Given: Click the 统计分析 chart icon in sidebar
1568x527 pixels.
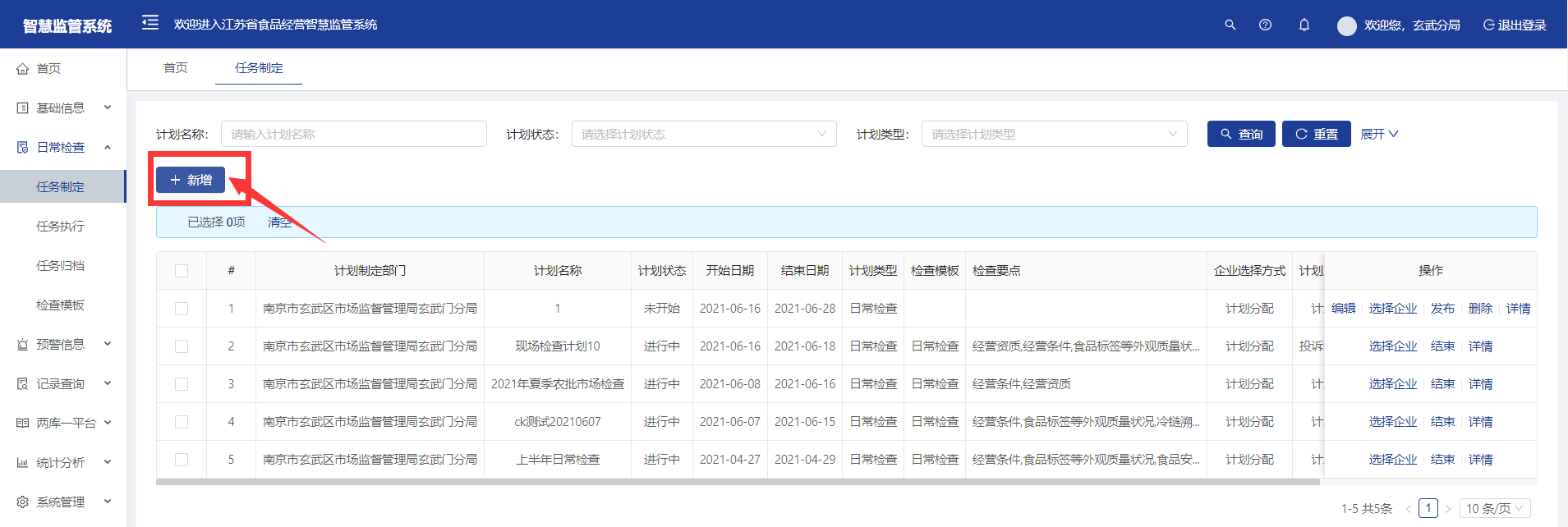Looking at the screenshot, I should 23,463.
